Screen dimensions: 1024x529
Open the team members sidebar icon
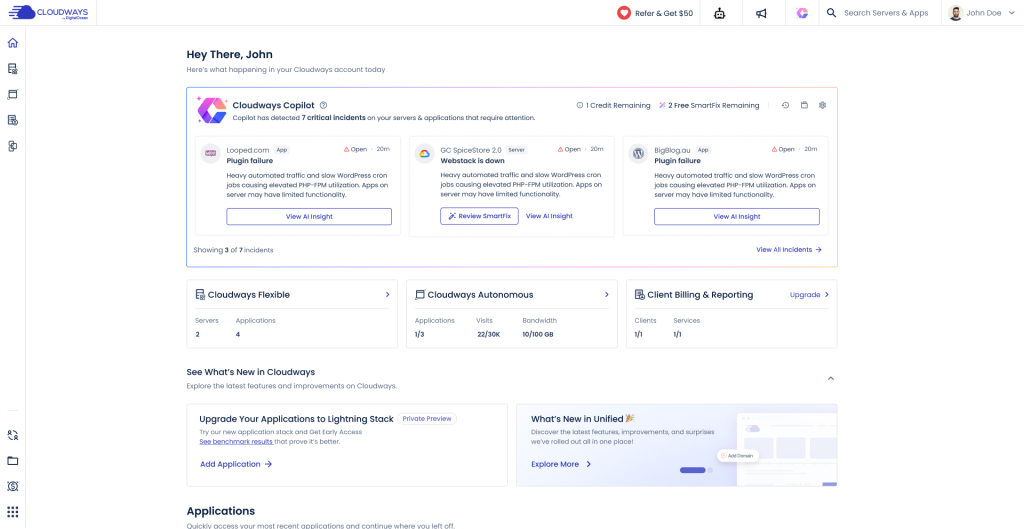[x=12, y=435]
